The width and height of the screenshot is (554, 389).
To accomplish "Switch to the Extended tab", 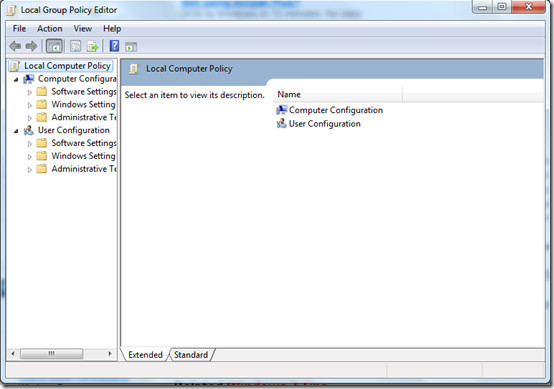I will (x=145, y=355).
